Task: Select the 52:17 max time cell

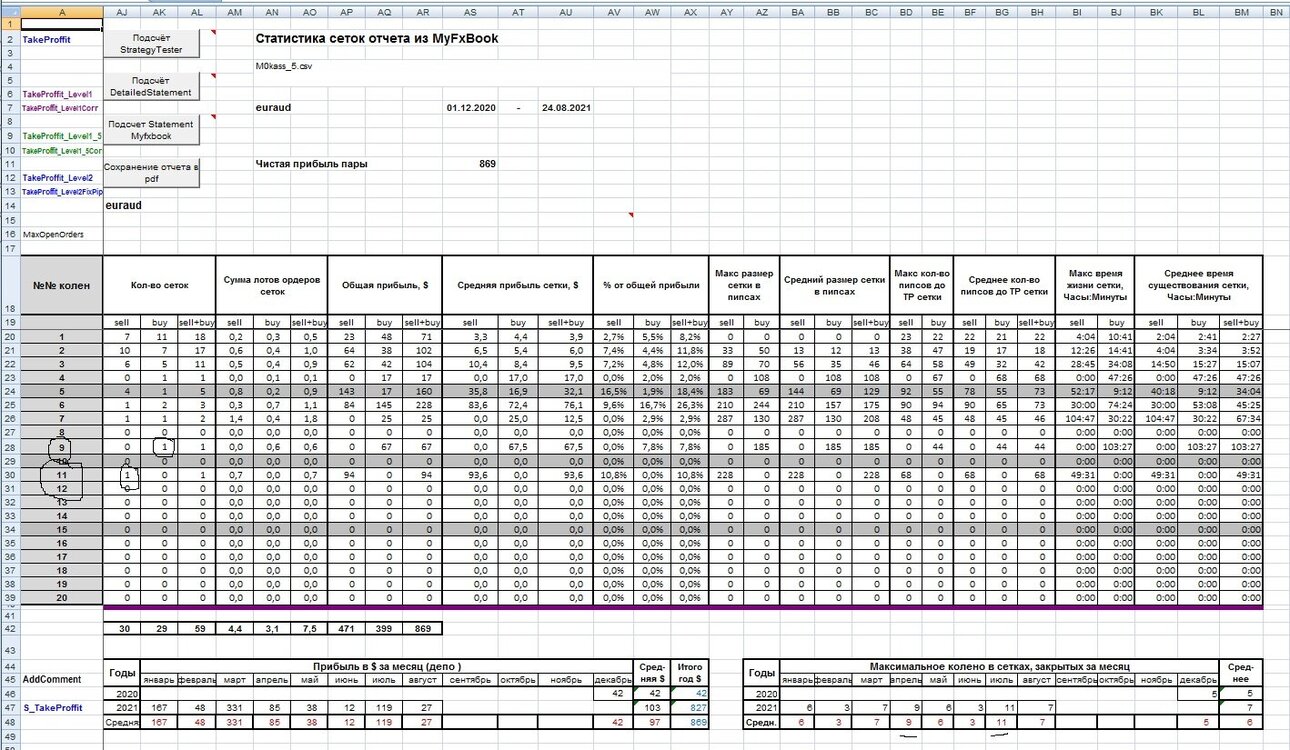Action: (1076, 393)
